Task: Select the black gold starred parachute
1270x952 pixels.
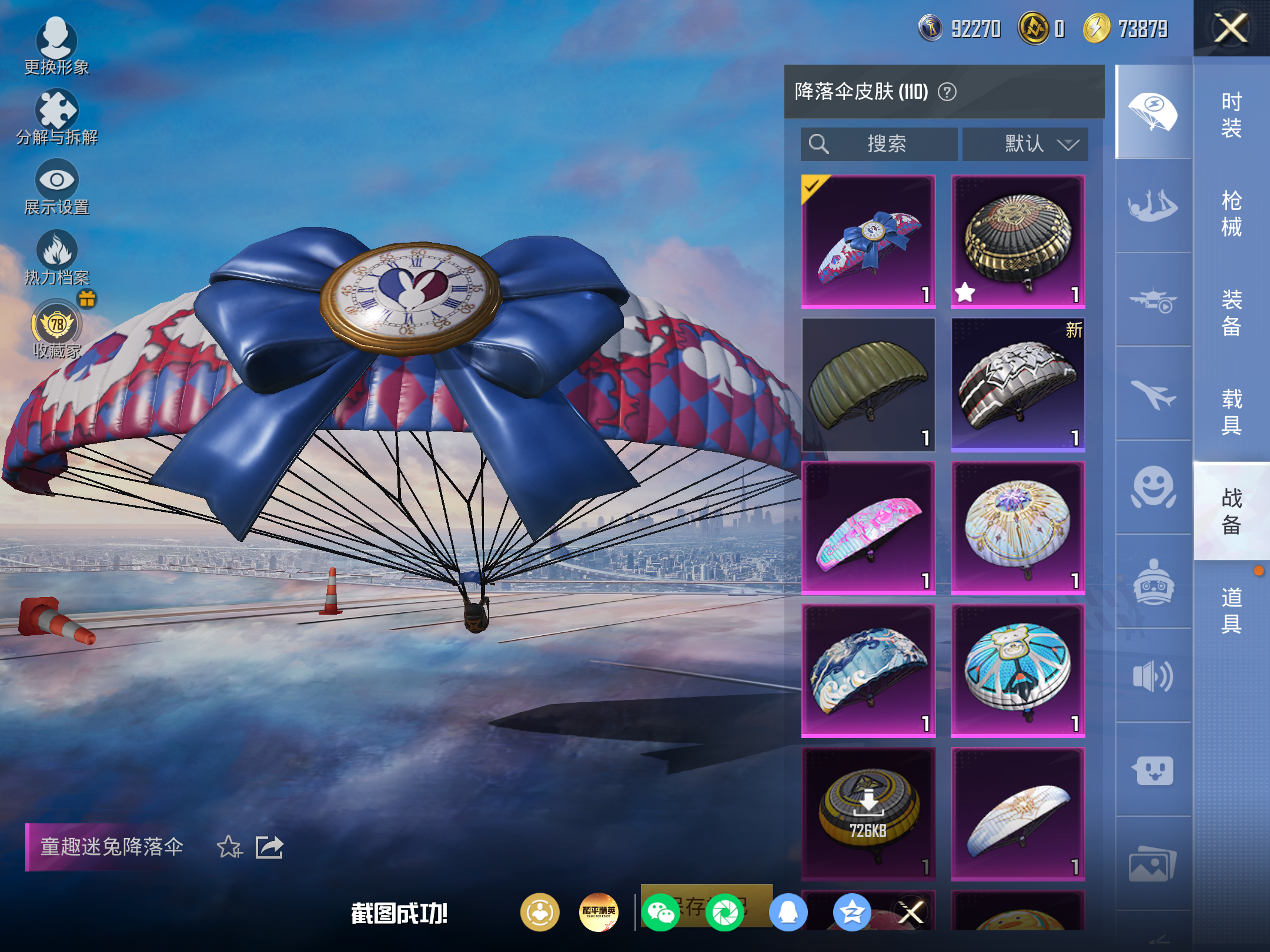Action: click(x=1018, y=242)
